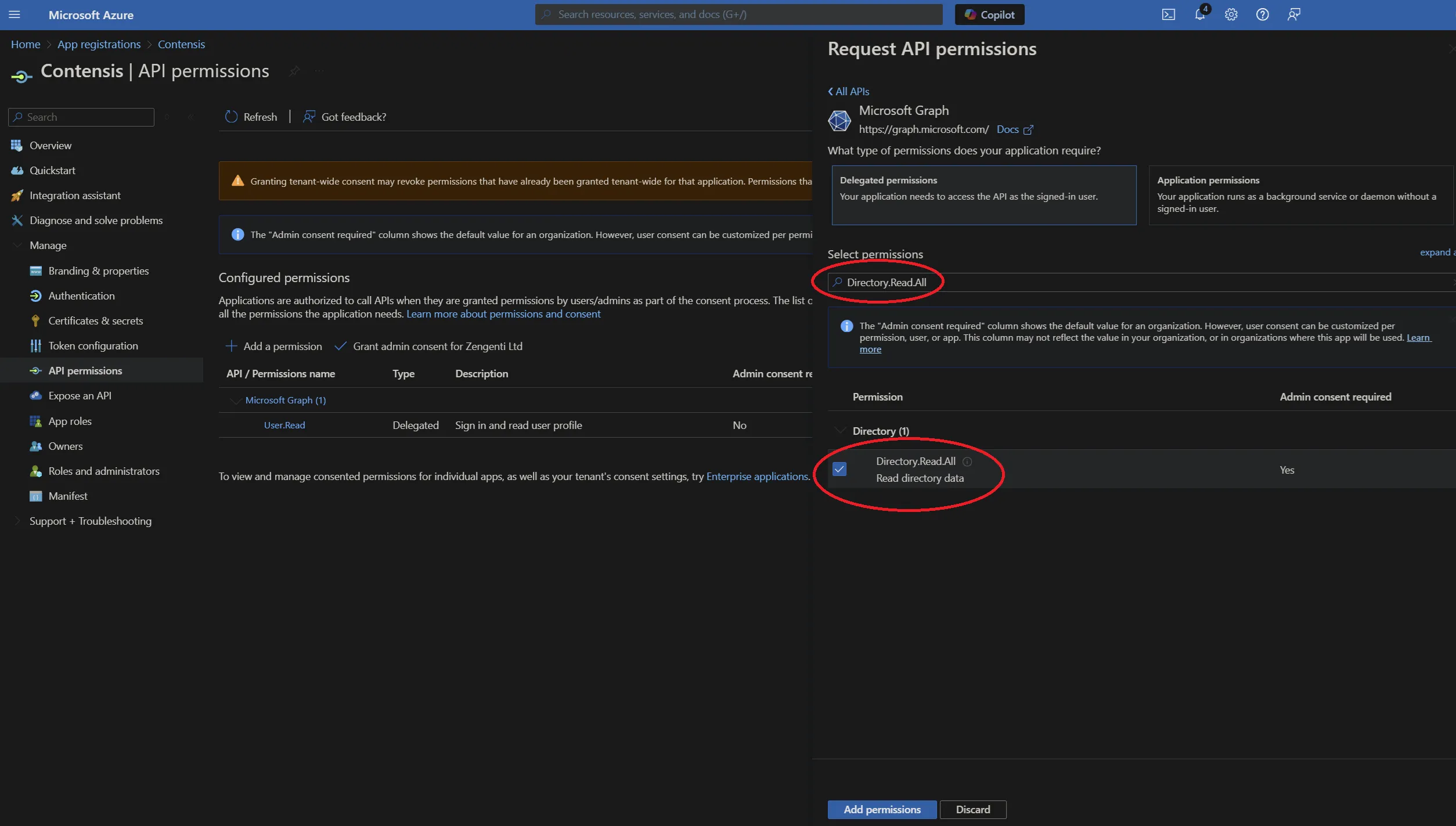Open Microsoft Graph Docs link
Image resolution: width=1456 pixels, height=826 pixels.
pos(1014,129)
